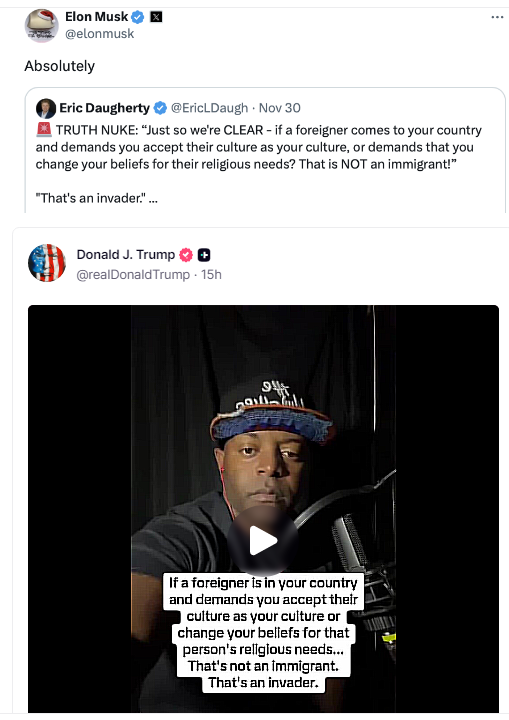Open the @EricLDaugh handle link
Viewport: 509px width, 720px height.
point(209,108)
